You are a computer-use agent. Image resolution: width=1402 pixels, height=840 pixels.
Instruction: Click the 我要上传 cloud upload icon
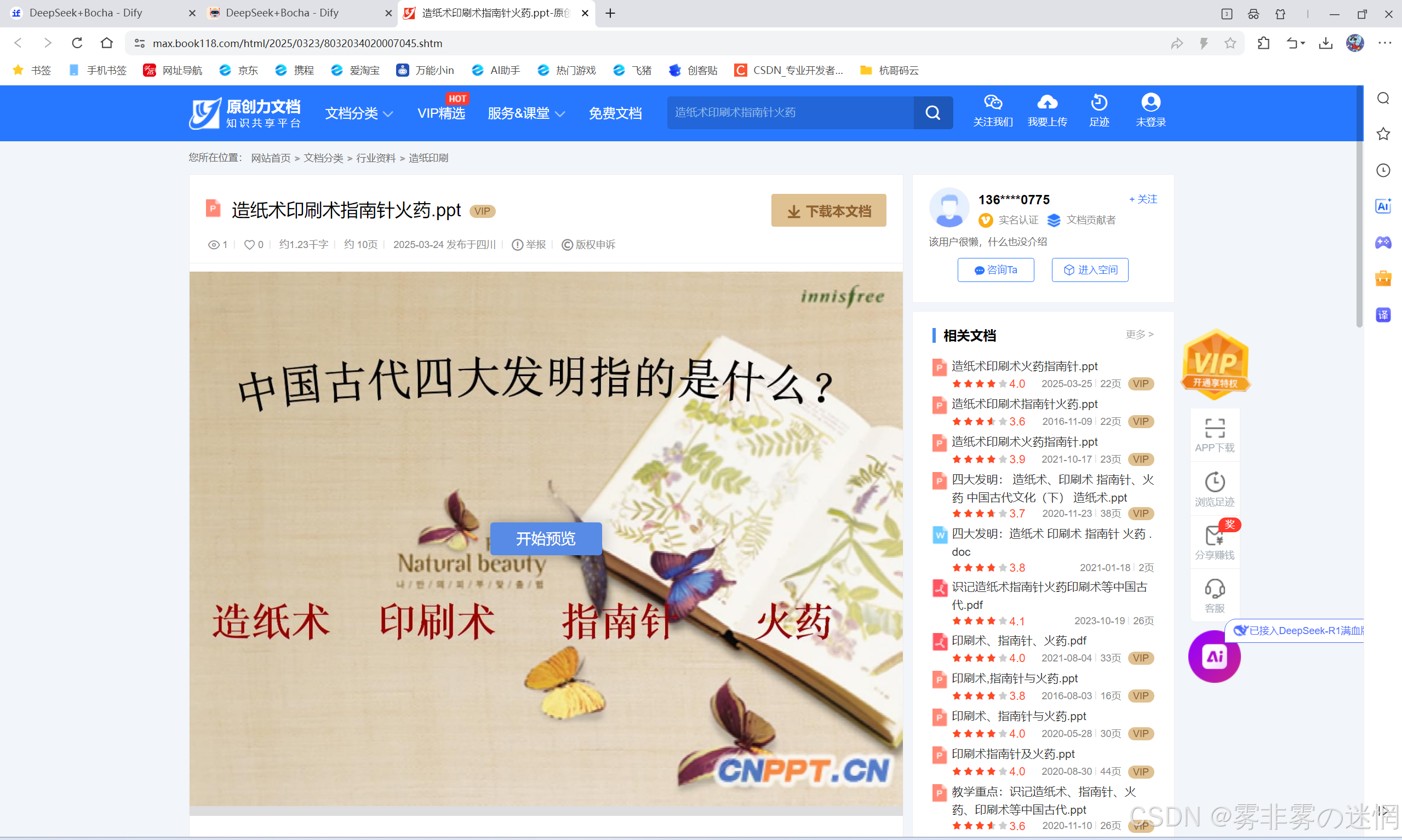tap(1047, 102)
